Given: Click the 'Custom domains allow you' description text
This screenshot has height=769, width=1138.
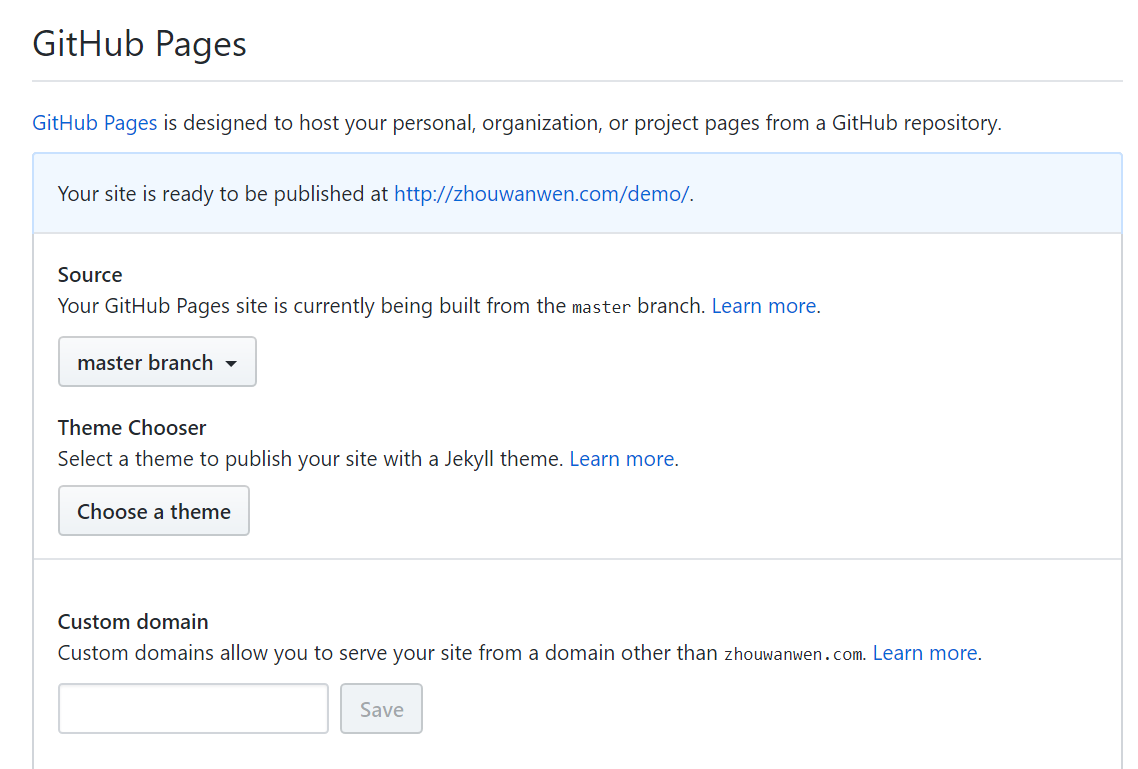Looking at the screenshot, I should (x=388, y=653).
